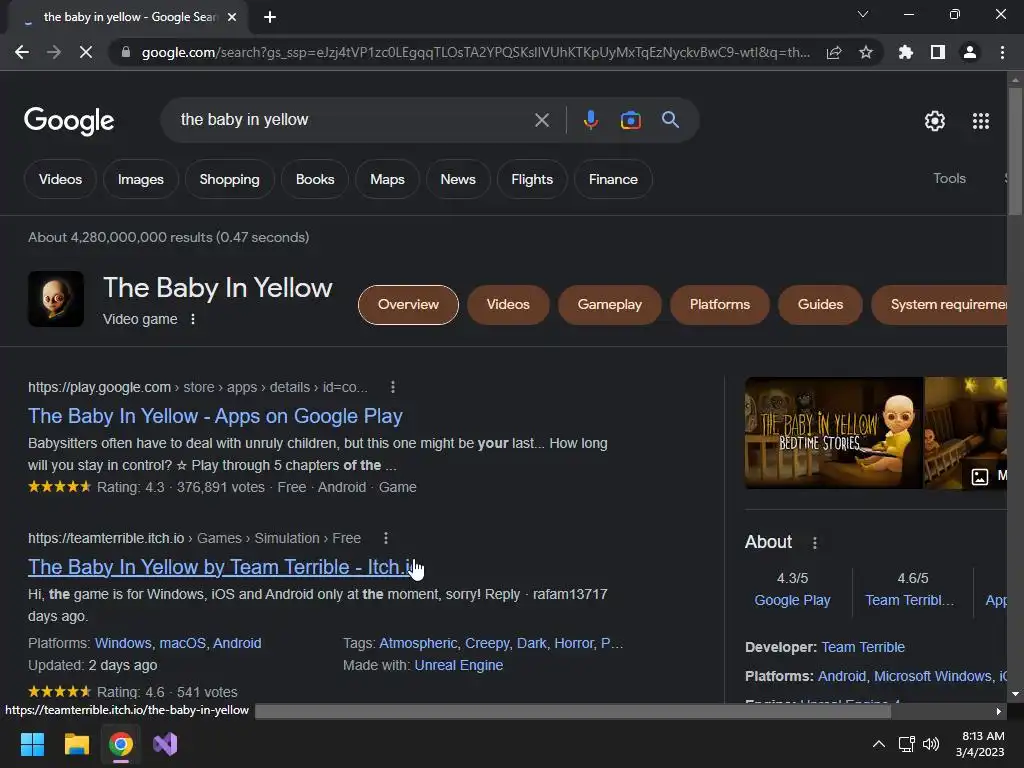Viewport: 1024px width, 768px height.
Task: Open the tab search chevron in title bar
Action: tap(863, 14)
